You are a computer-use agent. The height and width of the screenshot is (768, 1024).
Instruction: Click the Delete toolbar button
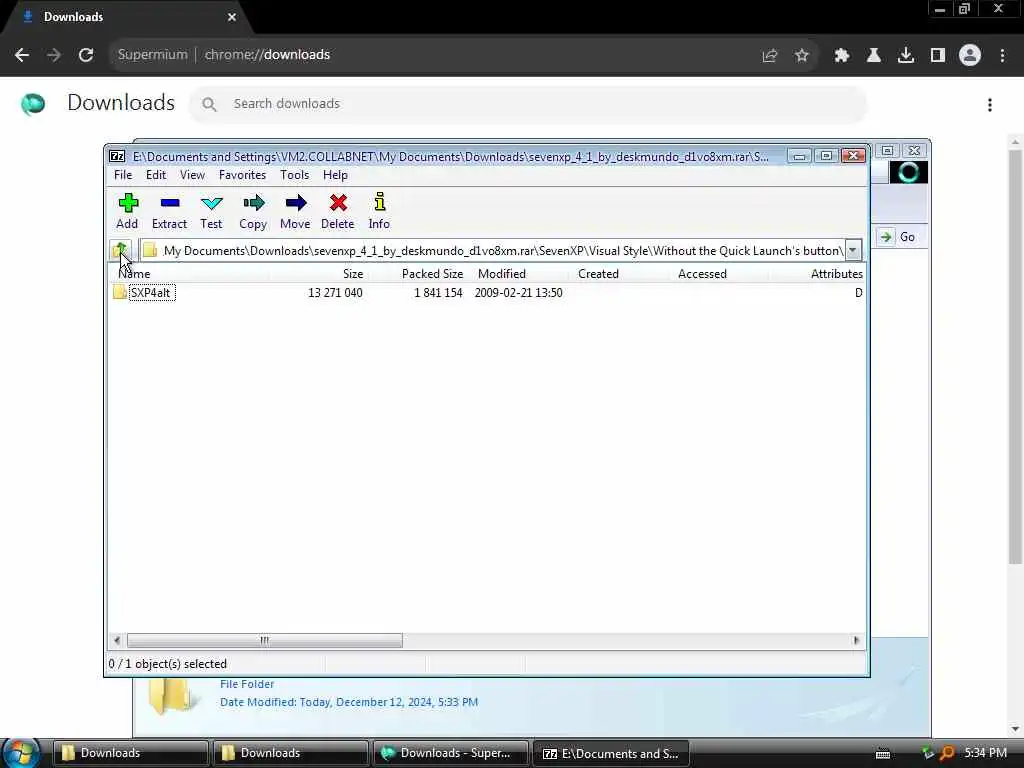(x=338, y=211)
